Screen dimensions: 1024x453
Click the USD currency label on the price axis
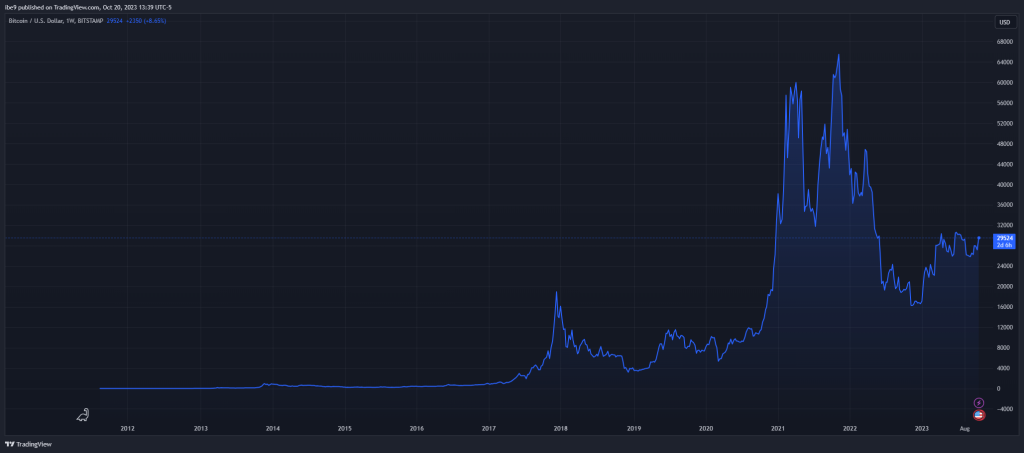[1004, 21]
